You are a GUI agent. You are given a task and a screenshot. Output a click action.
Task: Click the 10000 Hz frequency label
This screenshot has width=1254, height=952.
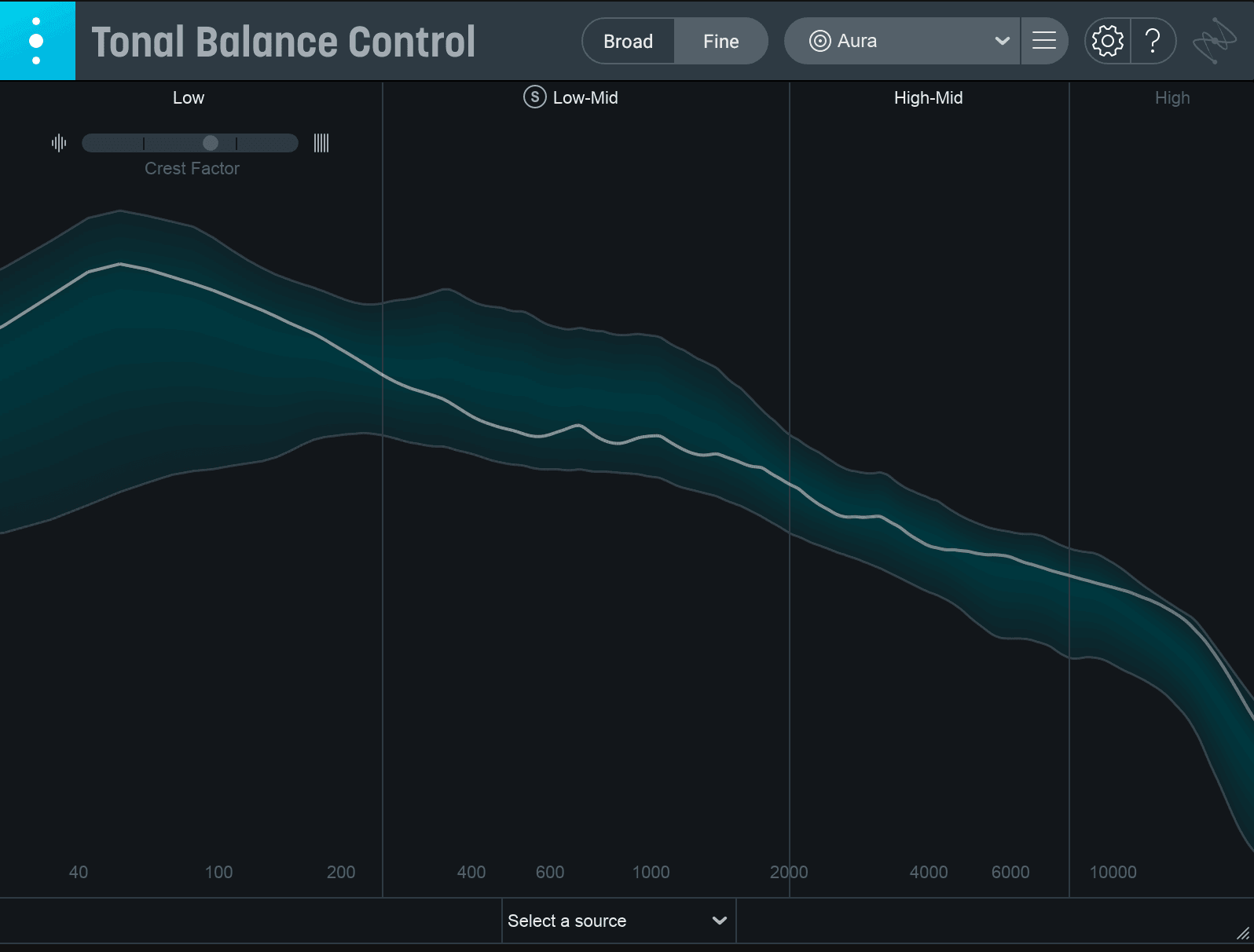(x=1113, y=872)
